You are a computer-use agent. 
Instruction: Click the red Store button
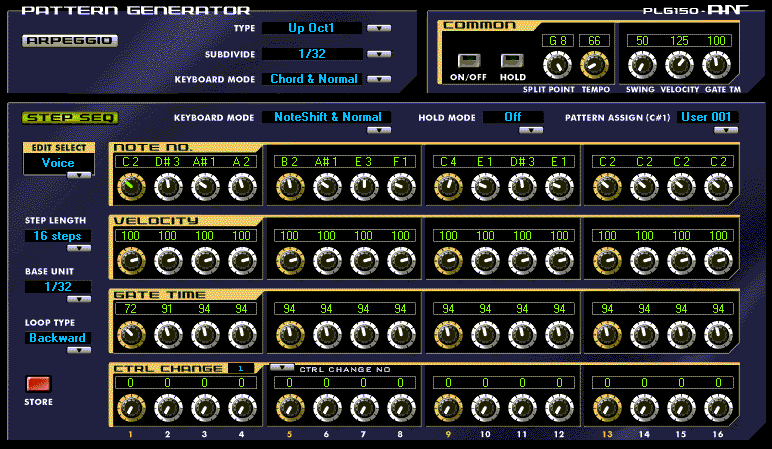[38, 384]
